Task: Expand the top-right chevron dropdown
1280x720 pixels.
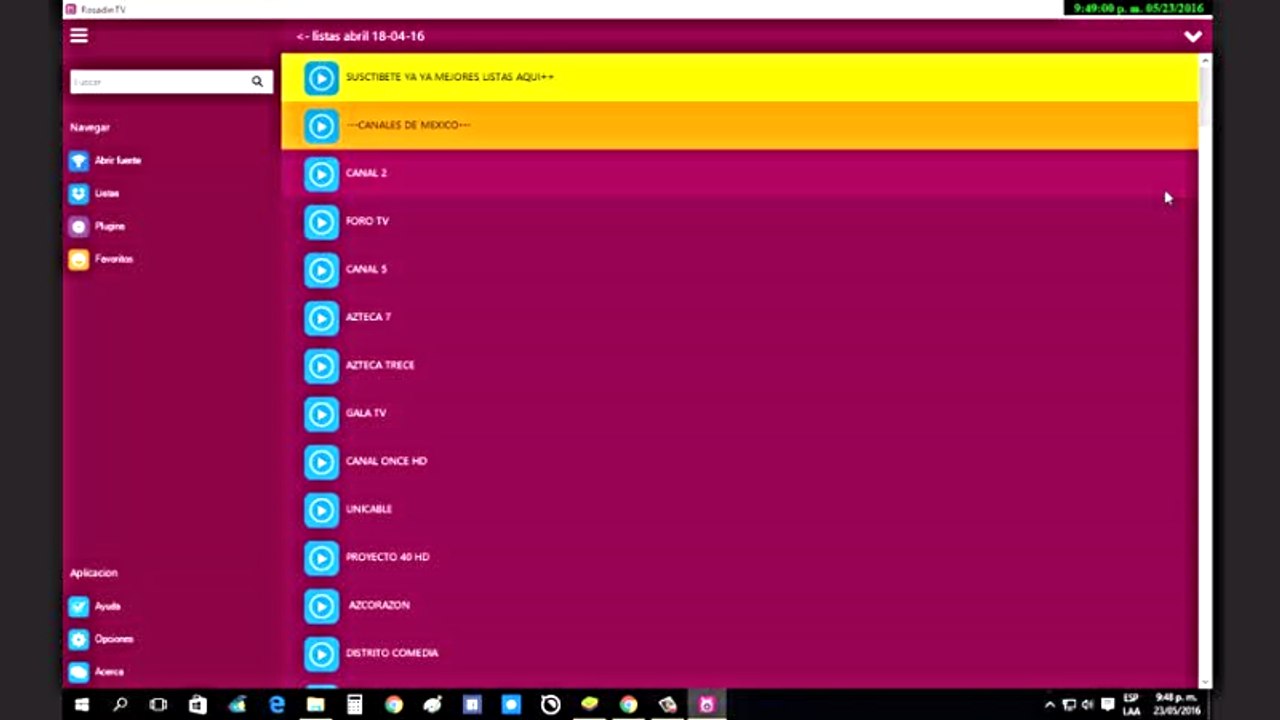Action: pyautogui.click(x=1193, y=37)
